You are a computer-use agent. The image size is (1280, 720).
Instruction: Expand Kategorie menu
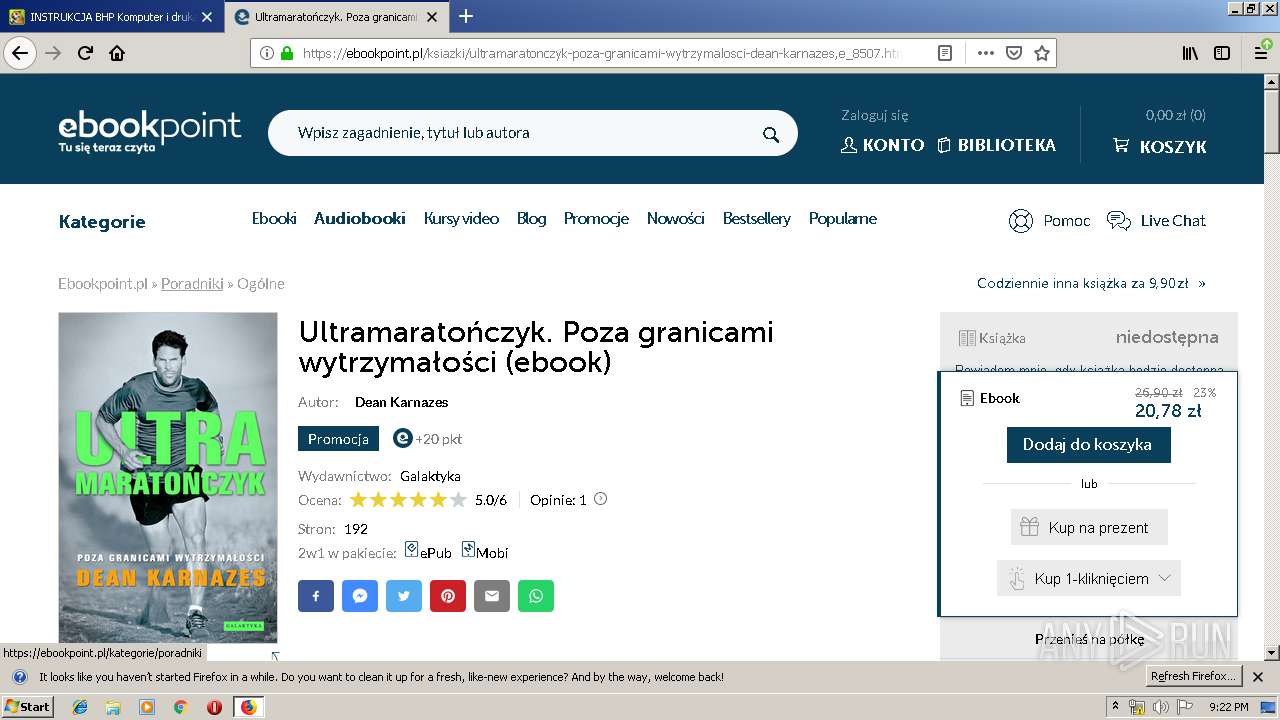[x=102, y=222]
